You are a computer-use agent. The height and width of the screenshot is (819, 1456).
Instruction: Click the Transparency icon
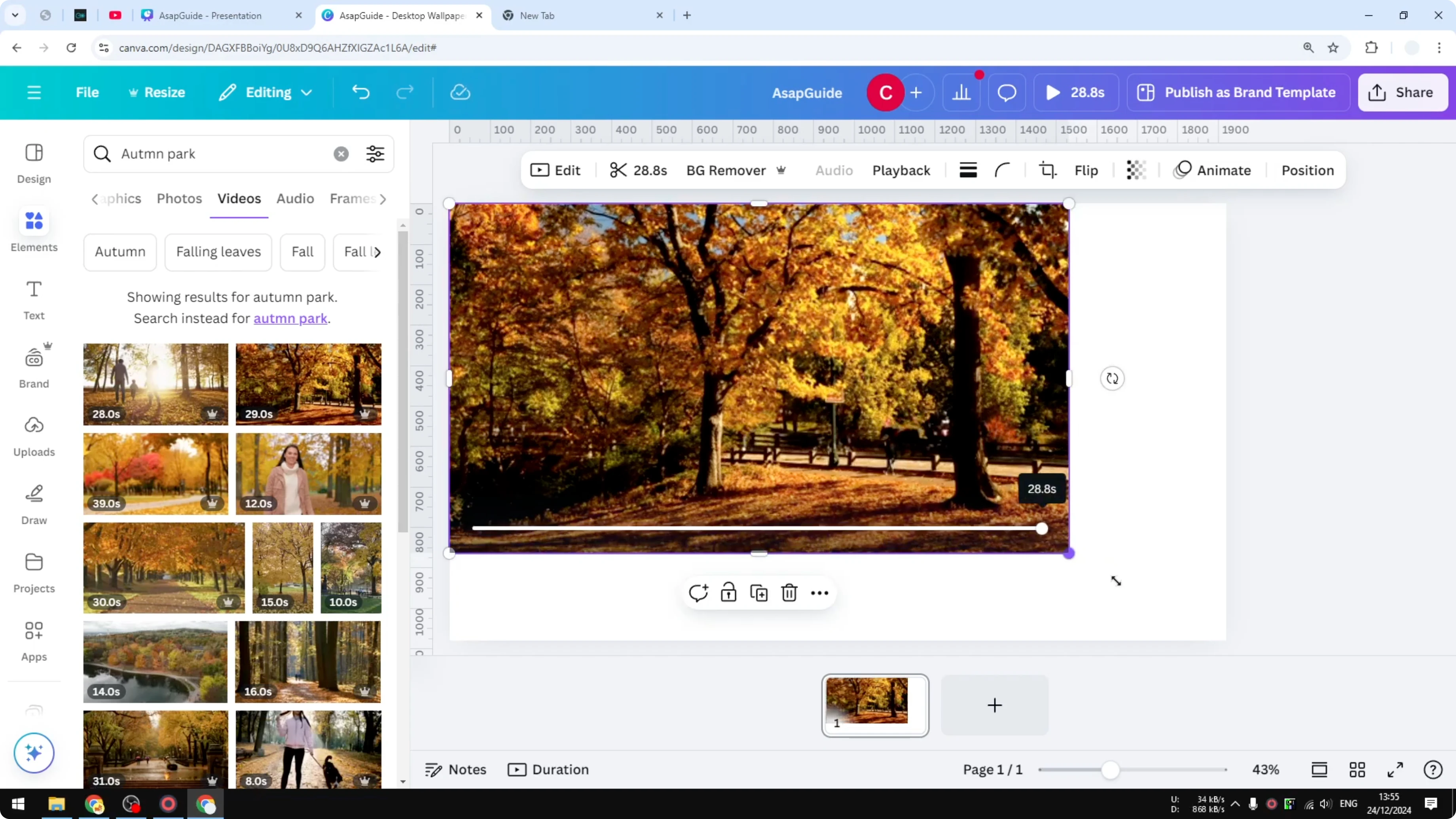pyautogui.click(x=1136, y=170)
